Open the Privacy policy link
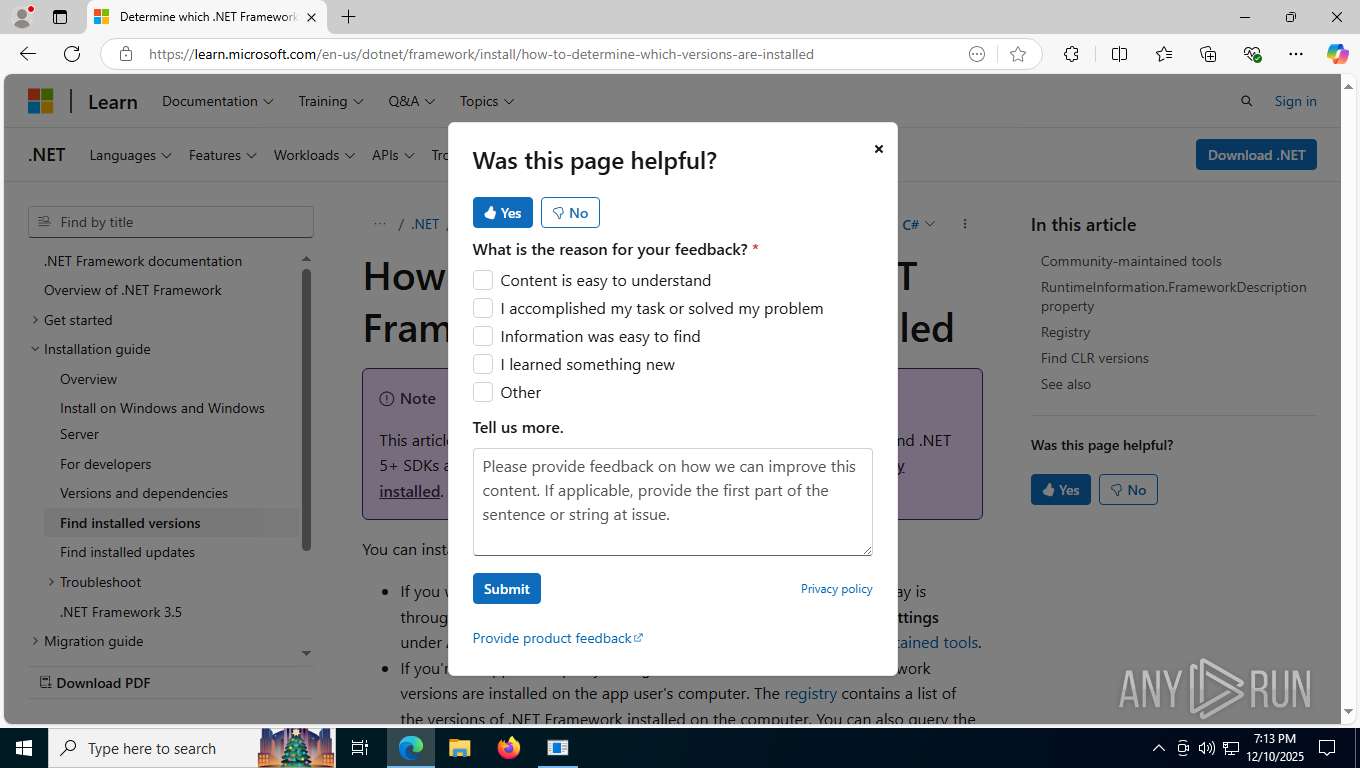 point(836,589)
